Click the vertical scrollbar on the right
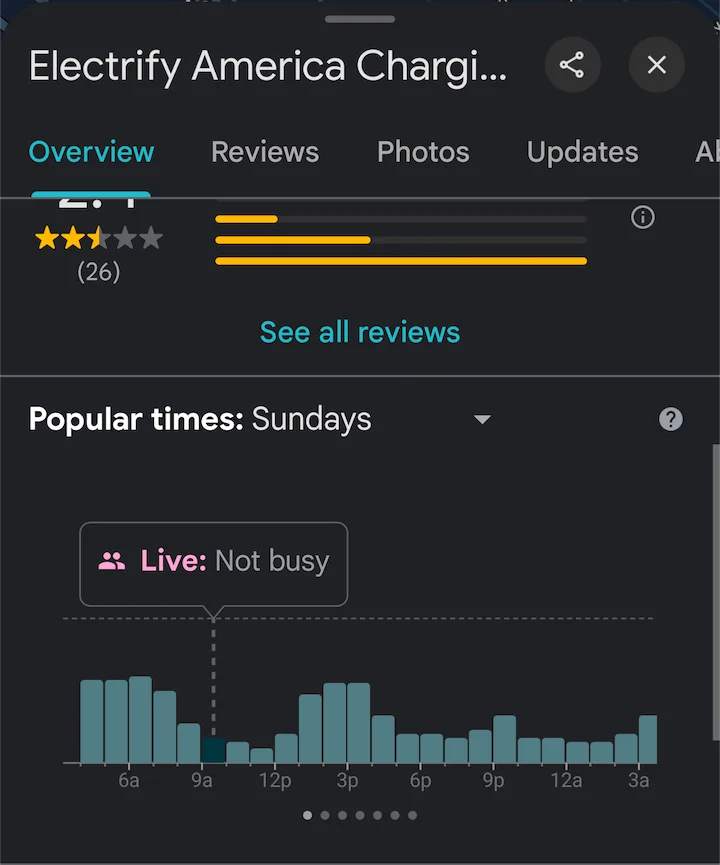Image resolution: width=720 pixels, height=865 pixels. (716, 592)
